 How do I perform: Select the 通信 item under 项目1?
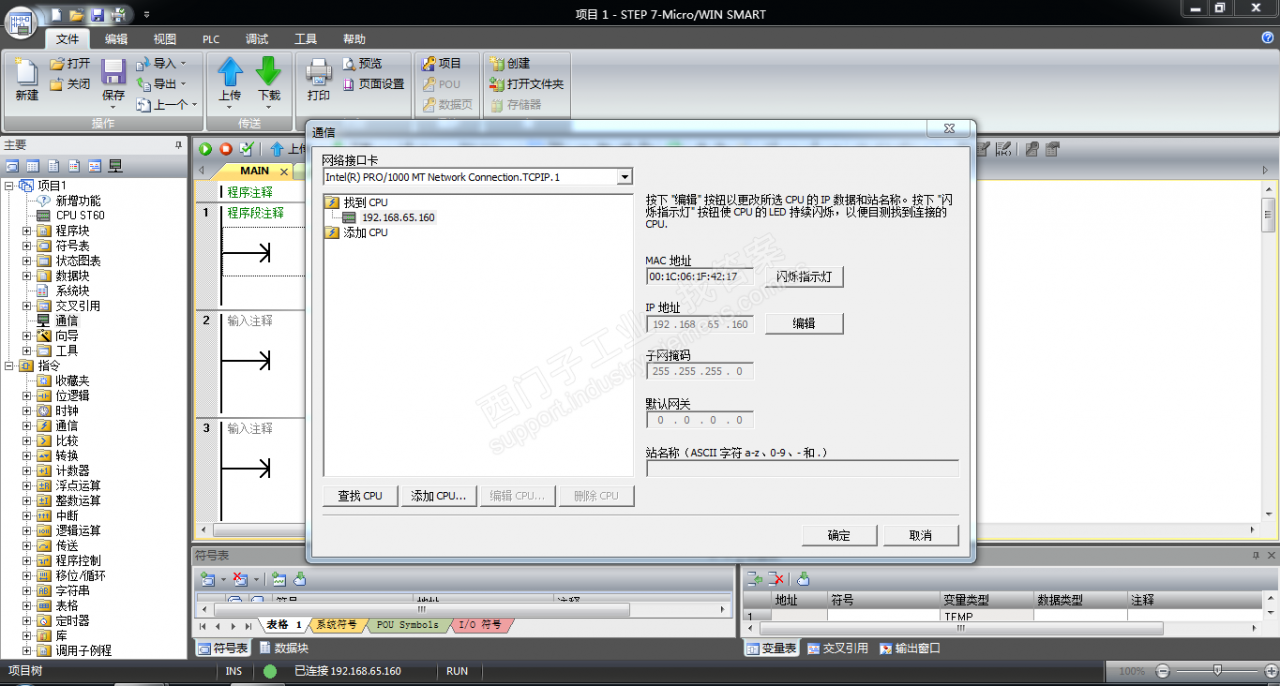pyautogui.click(x=66, y=321)
